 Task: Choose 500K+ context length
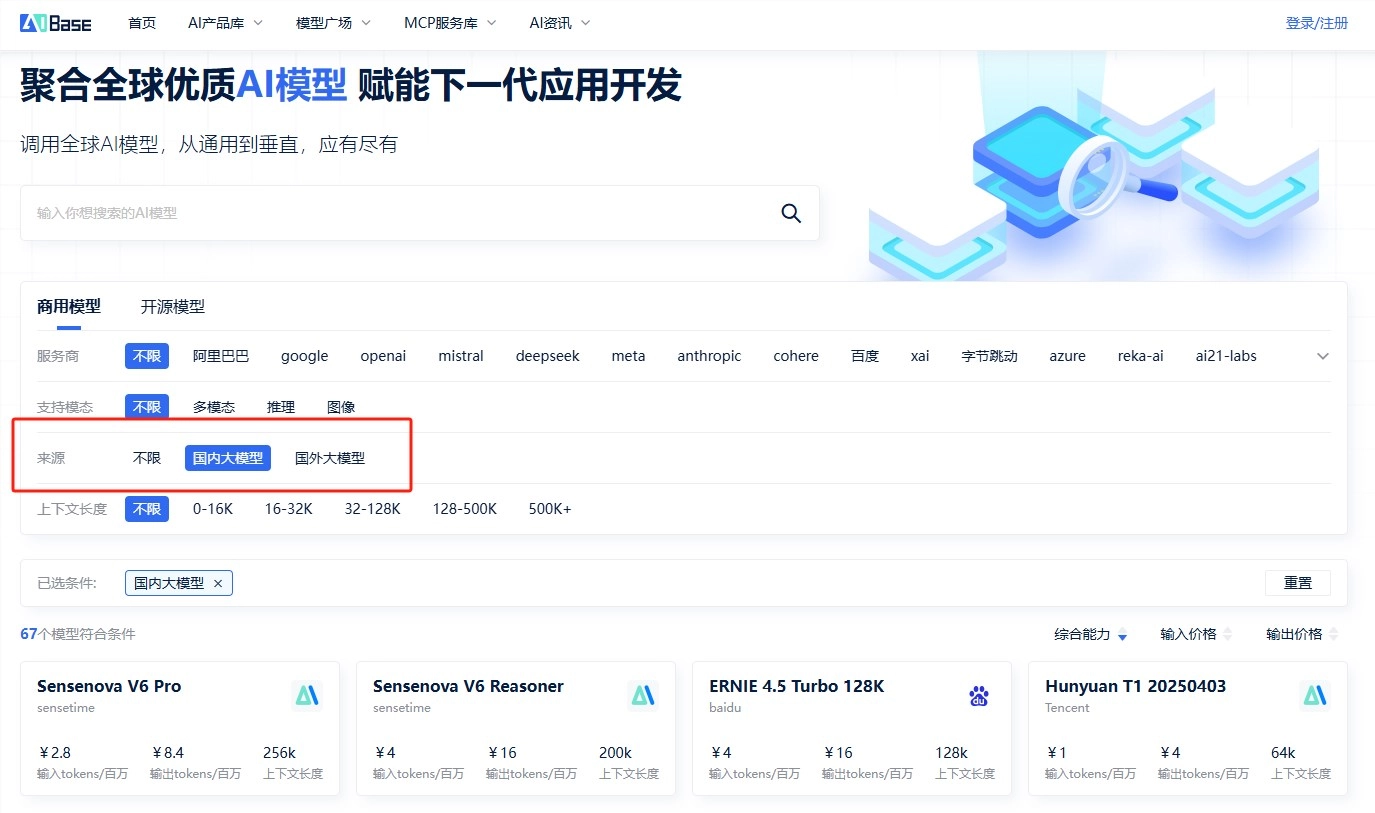pyautogui.click(x=550, y=509)
